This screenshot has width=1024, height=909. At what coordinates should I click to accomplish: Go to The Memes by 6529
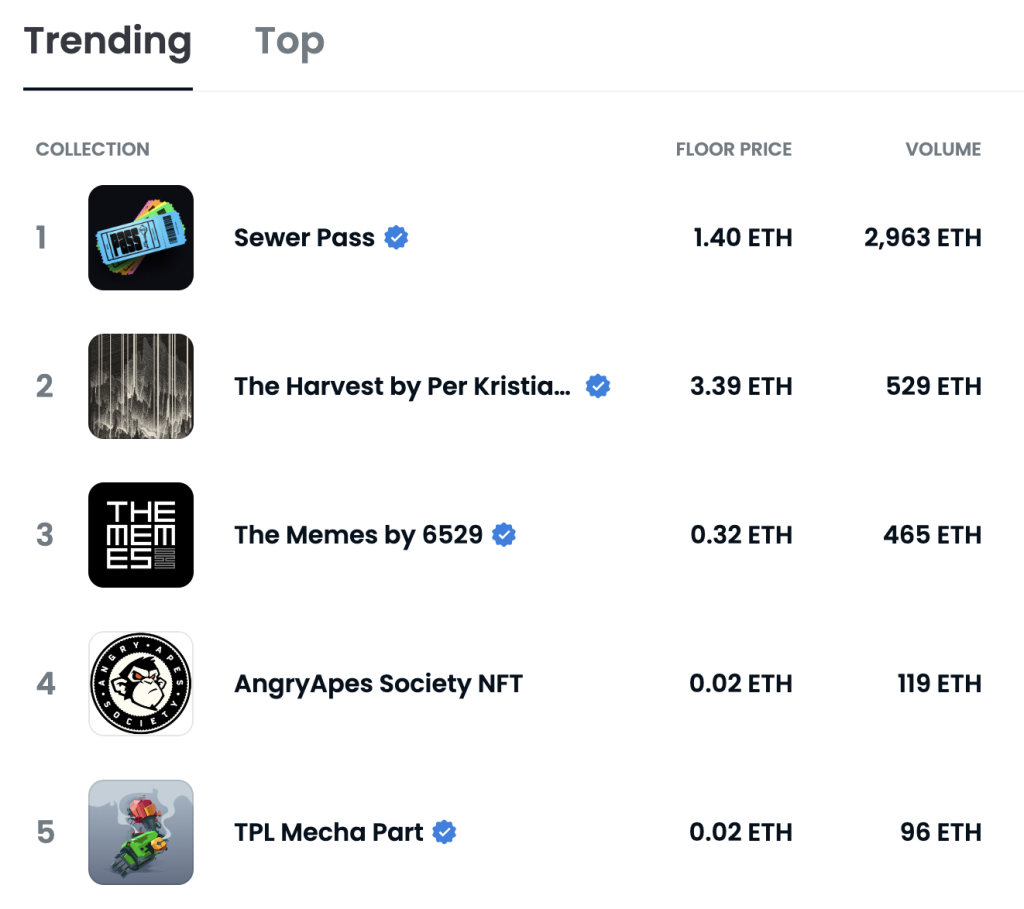click(x=358, y=535)
